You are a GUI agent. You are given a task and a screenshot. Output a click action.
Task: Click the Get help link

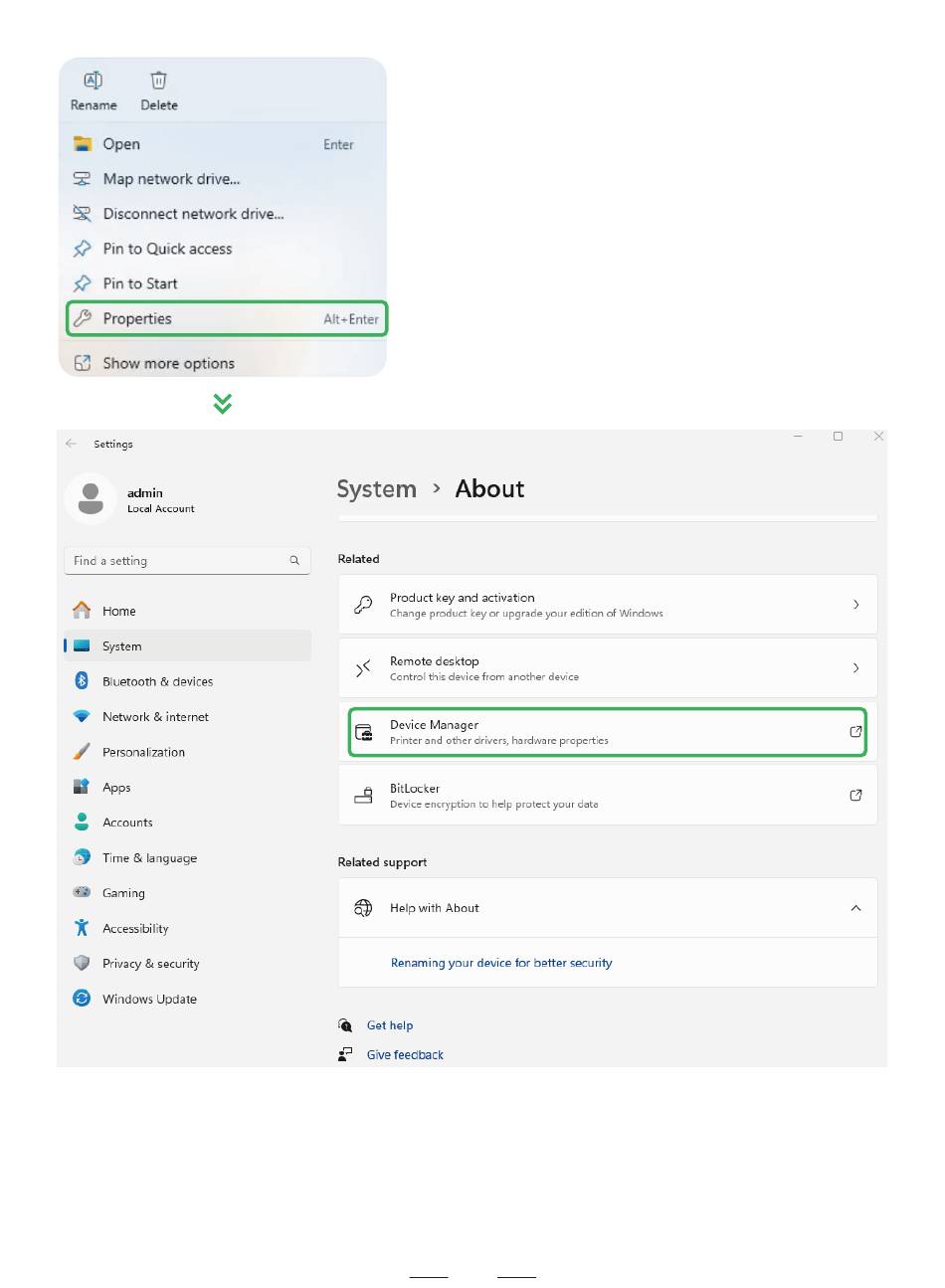click(390, 1025)
